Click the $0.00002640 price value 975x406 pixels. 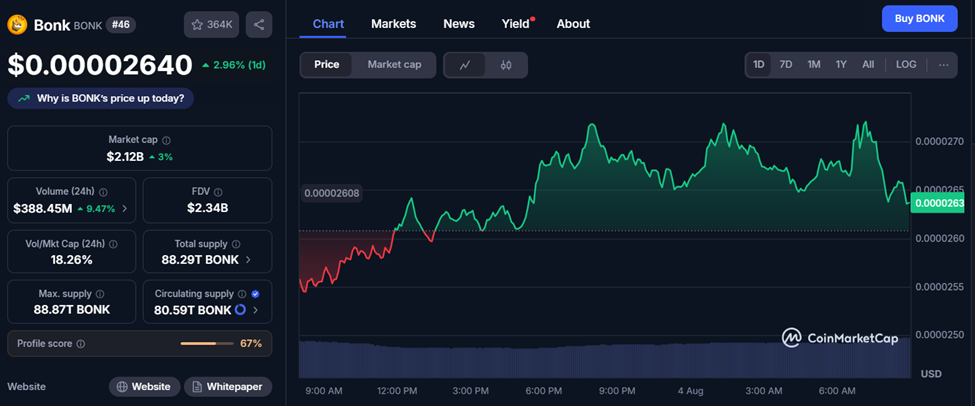tap(100, 65)
